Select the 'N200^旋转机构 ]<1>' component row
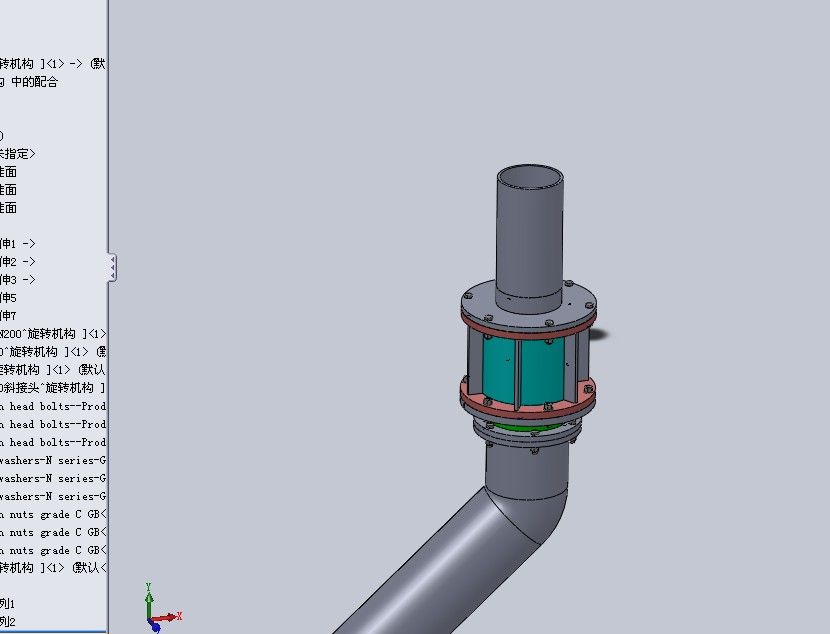 [53, 333]
